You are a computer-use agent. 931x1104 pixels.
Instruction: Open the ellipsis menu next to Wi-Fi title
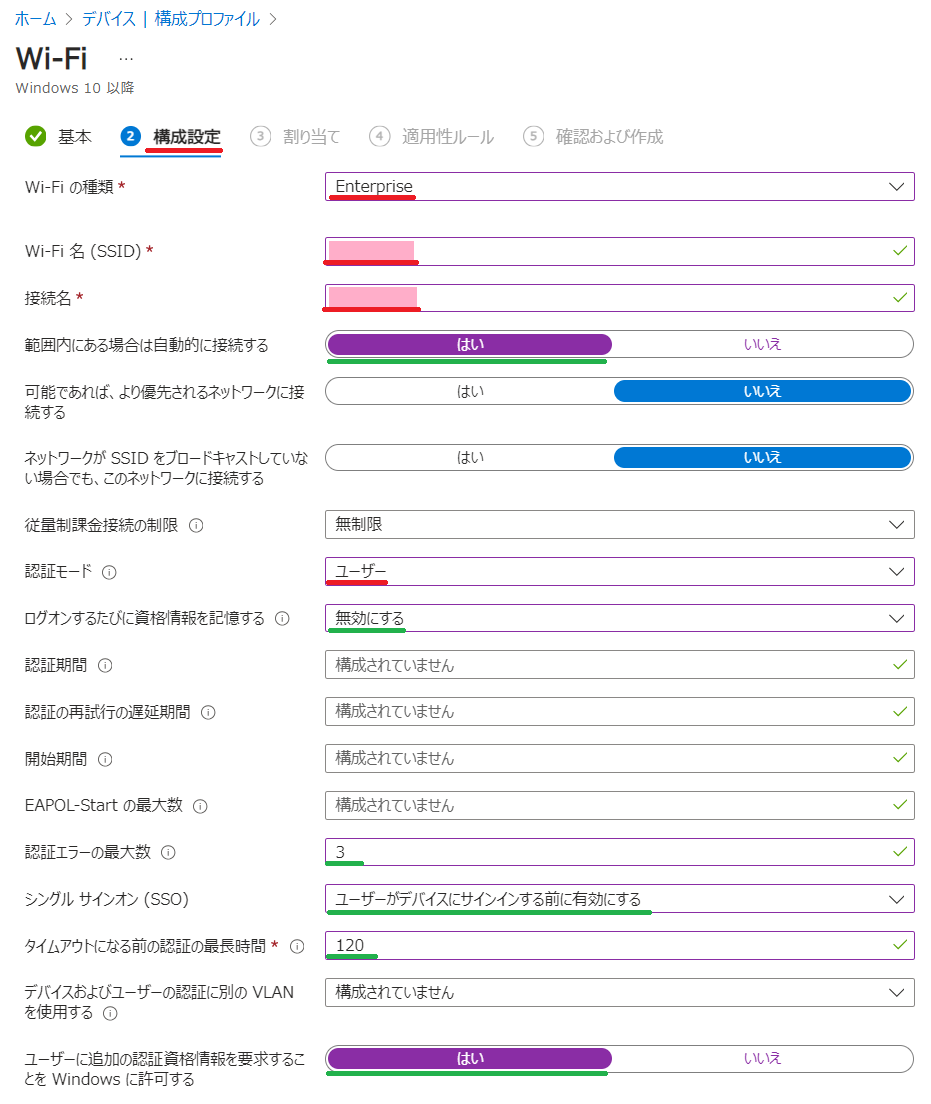126,59
